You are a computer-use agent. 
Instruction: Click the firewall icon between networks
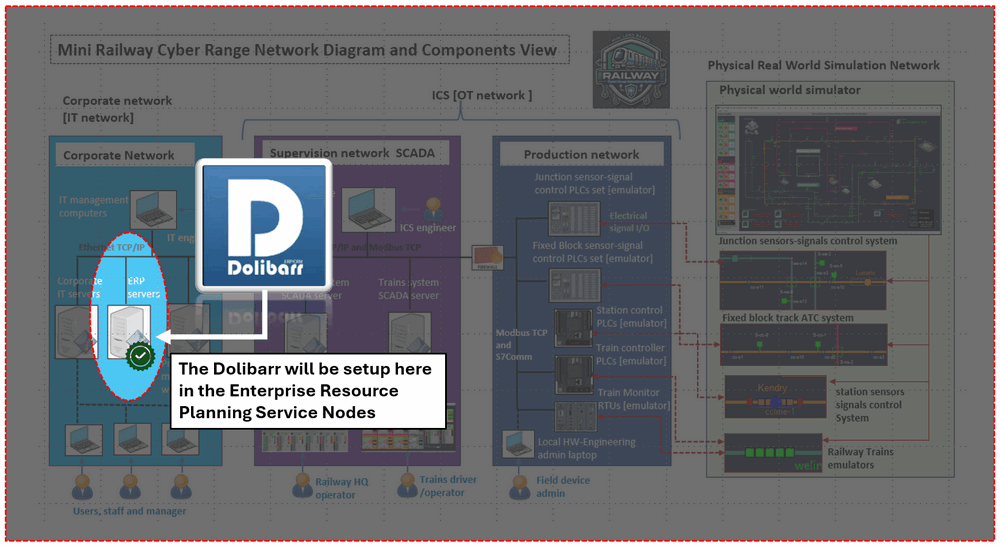487,258
